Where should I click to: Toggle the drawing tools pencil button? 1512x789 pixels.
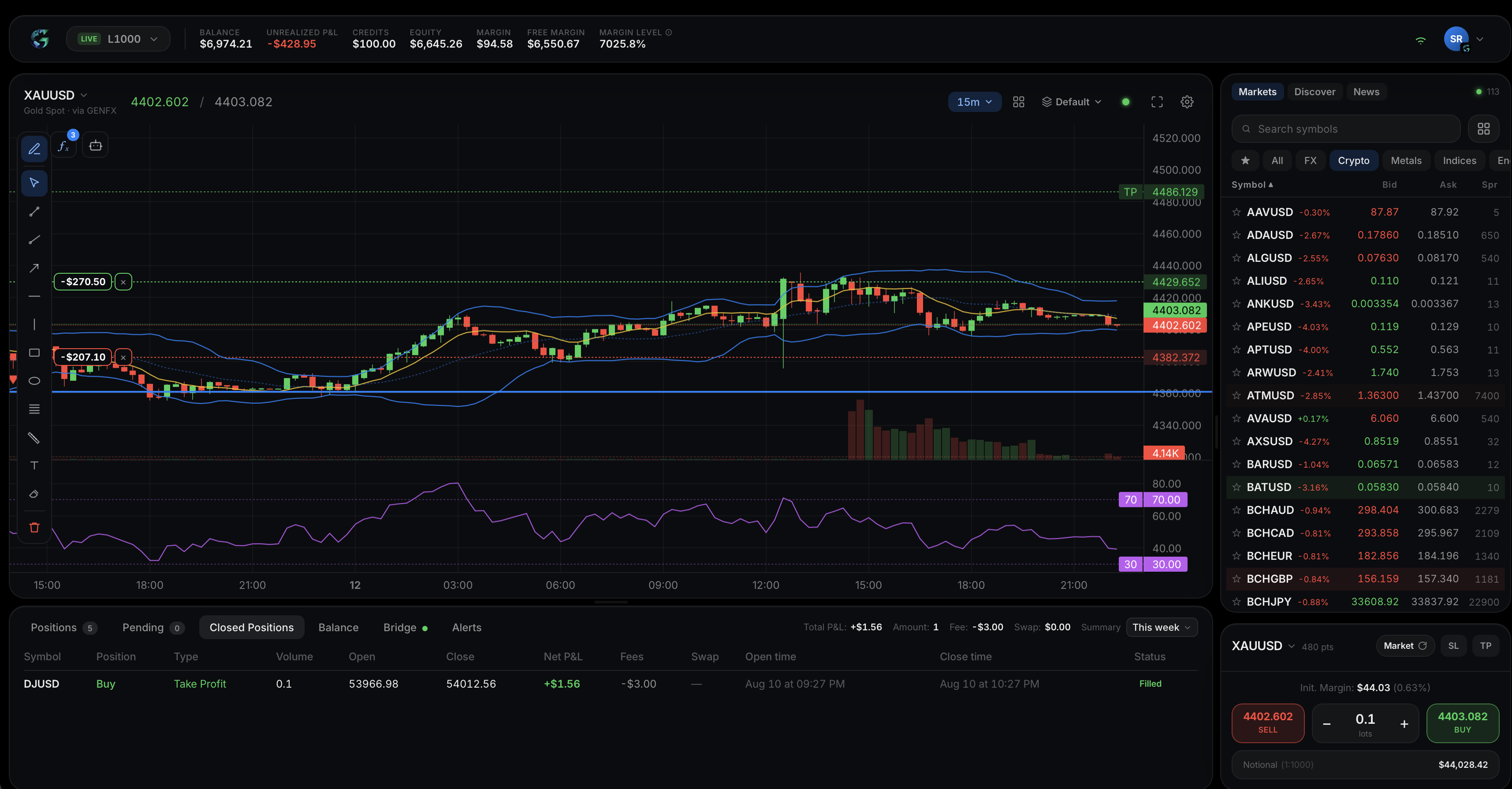[x=34, y=149]
